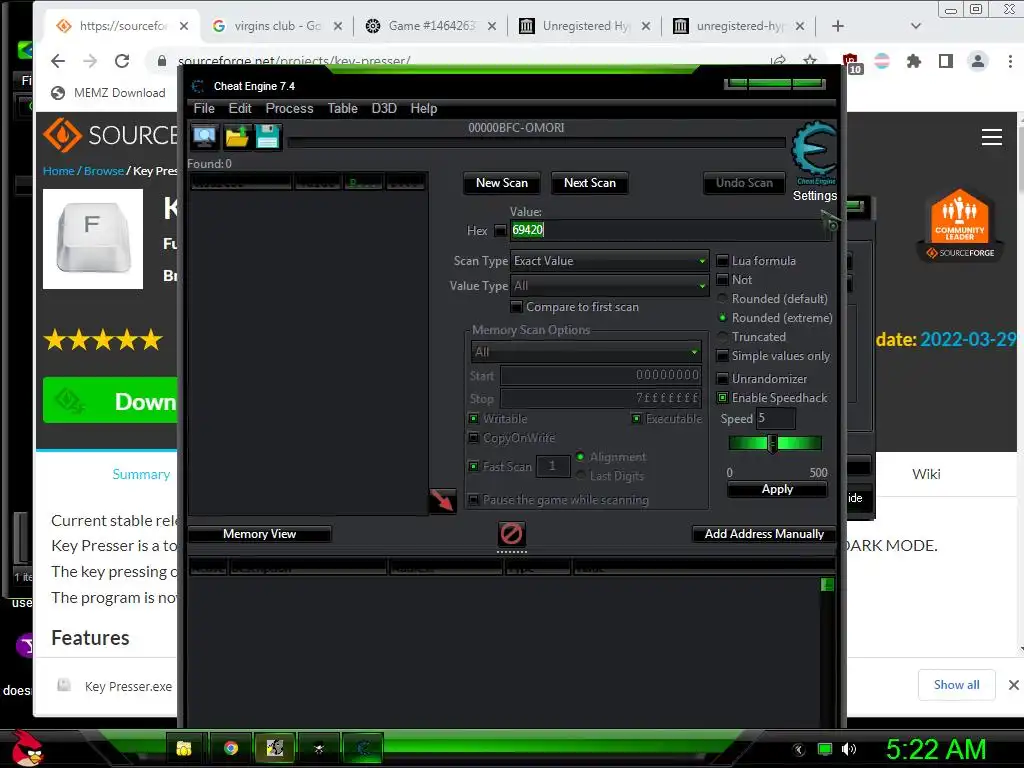Reload the Chrome page
The image size is (1024, 768).
(x=122, y=61)
